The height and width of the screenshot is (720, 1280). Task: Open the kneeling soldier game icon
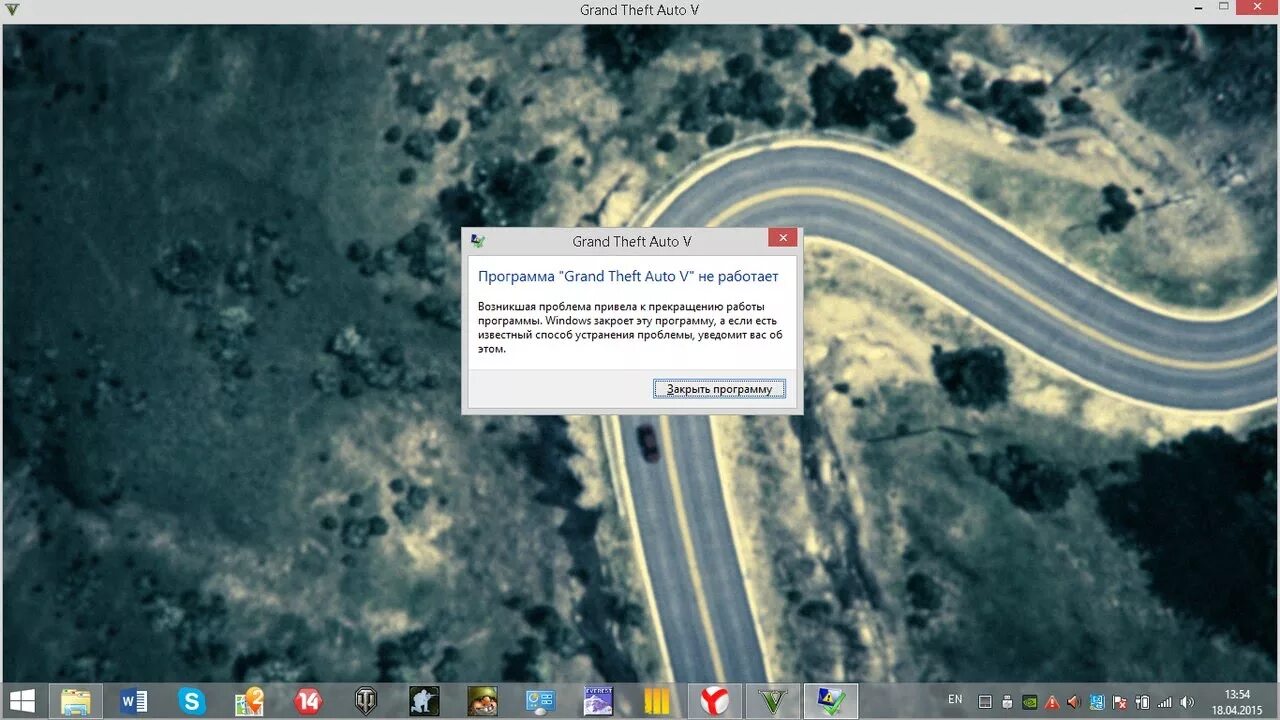(424, 702)
